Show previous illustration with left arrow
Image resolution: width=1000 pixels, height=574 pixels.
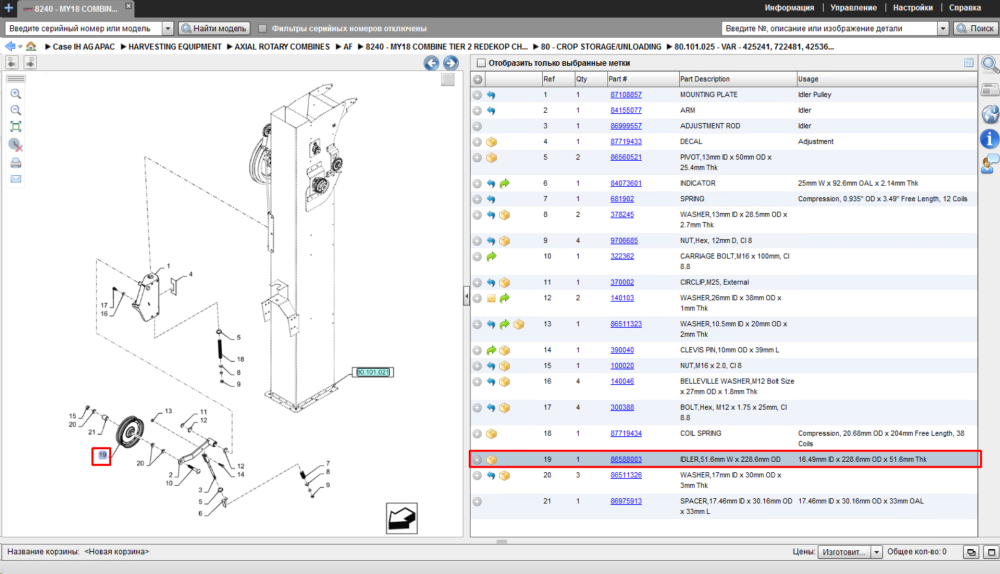point(432,63)
